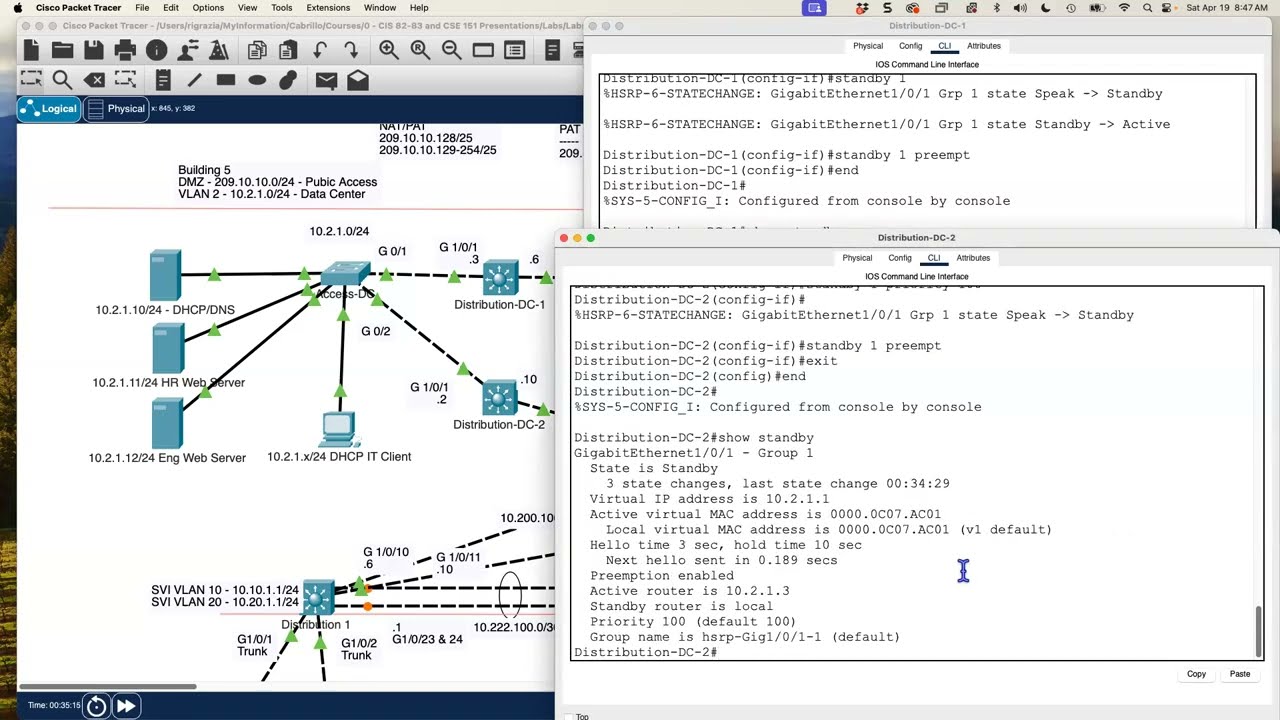Viewport: 1280px width, 720px height.
Task: Save the network with the floppy icon
Action: click(x=94, y=50)
